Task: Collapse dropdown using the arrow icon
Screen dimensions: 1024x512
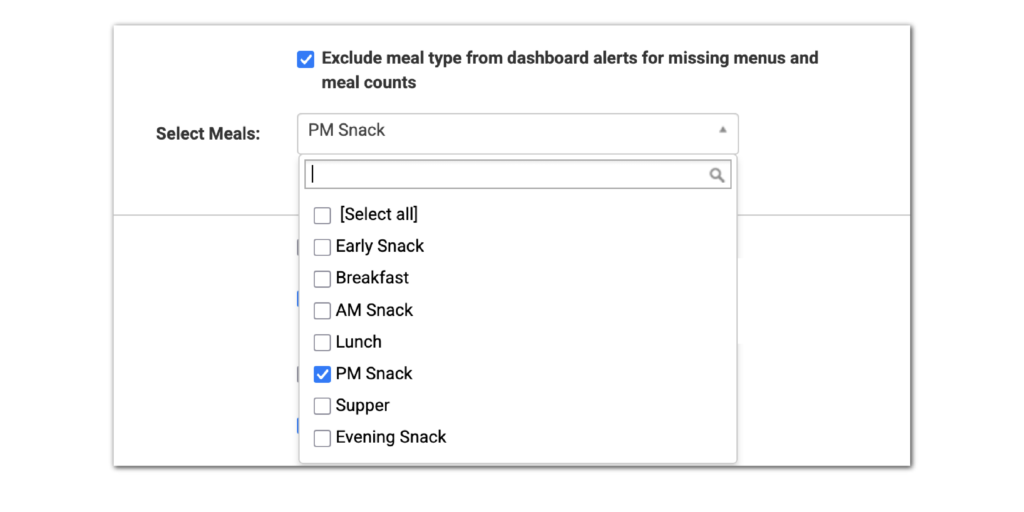Action: pyautogui.click(x=722, y=130)
